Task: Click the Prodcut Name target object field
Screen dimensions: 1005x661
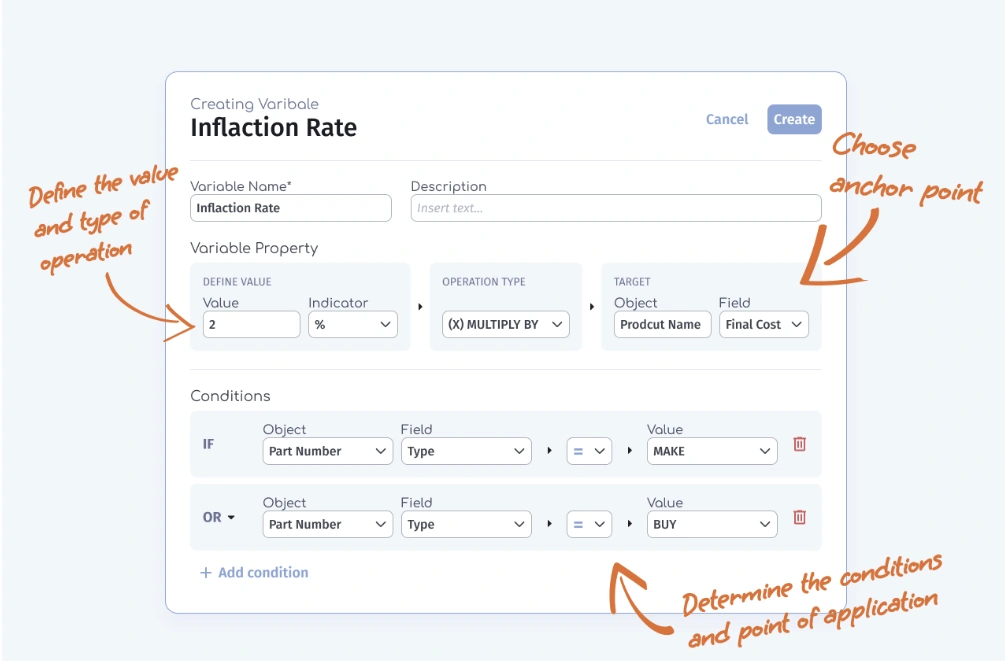Action: 662,324
